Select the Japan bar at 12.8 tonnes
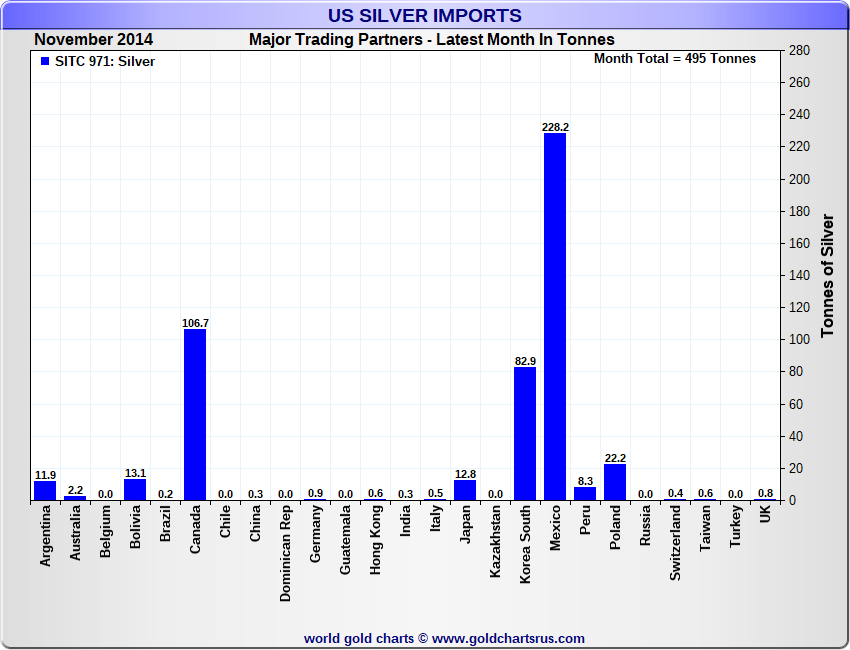Image resolution: width=850 pixels, height=650 pixels. (465, 489)
